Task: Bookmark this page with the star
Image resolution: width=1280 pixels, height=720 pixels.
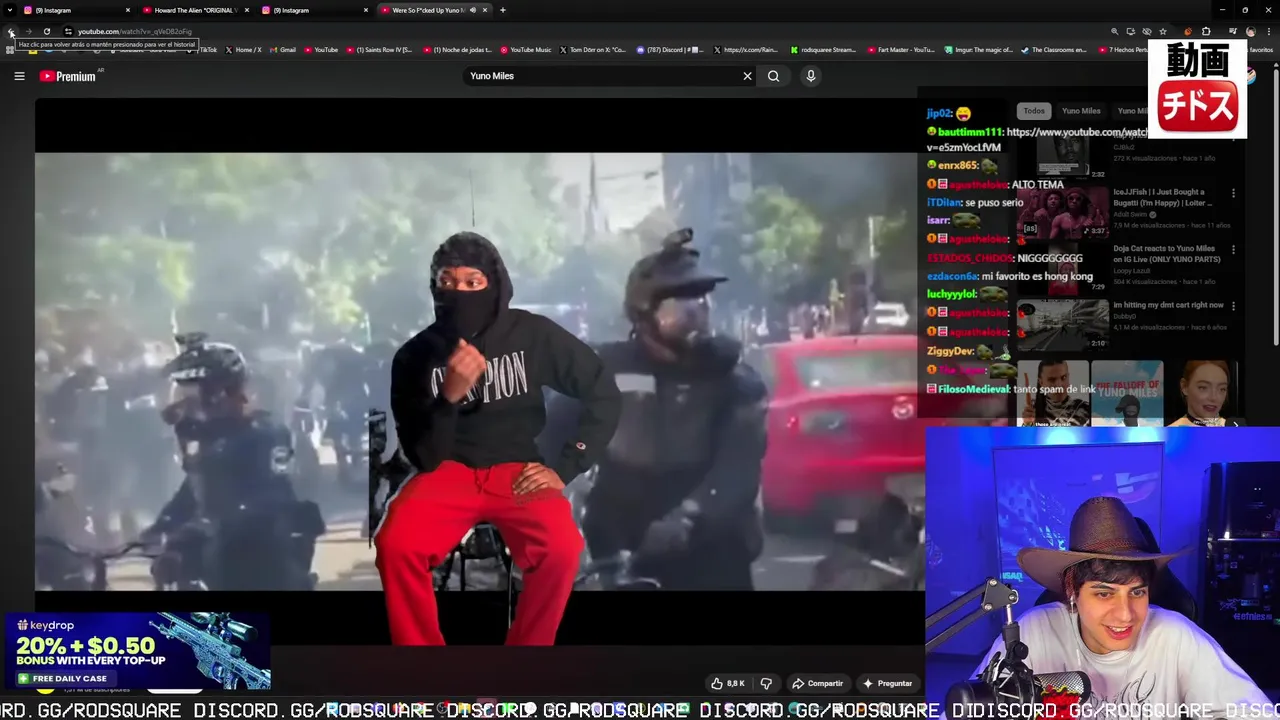Action: pyautogui.click(x=1163, y=32)
